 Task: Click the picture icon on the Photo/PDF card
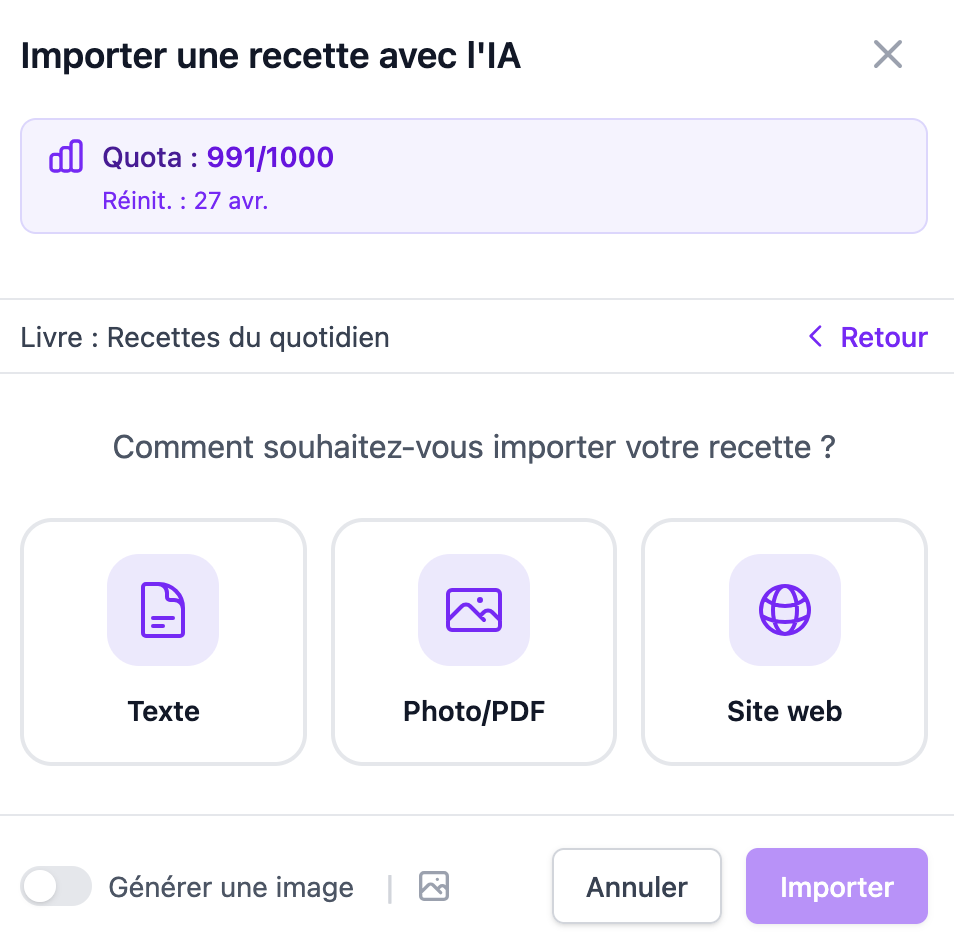point(474,610)
